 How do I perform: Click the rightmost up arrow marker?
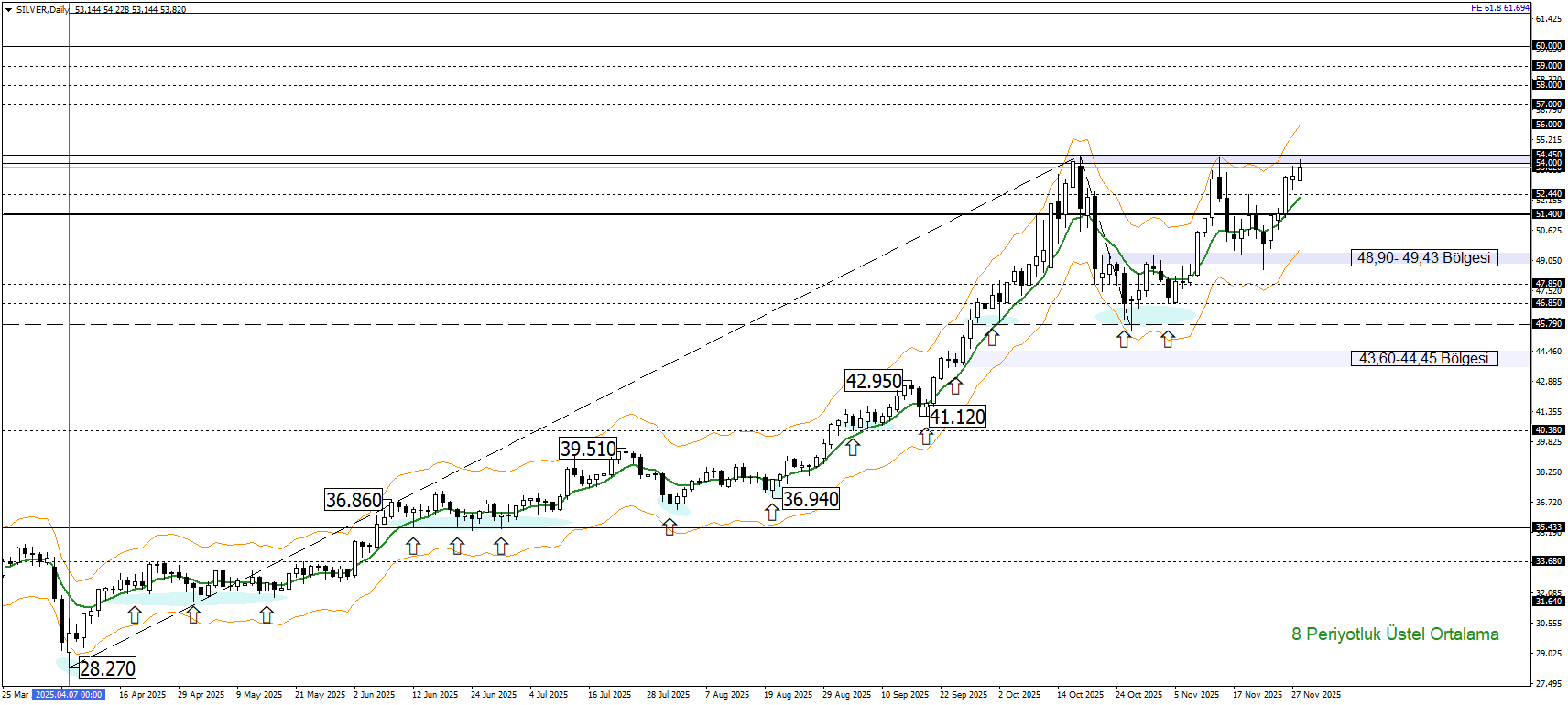tap(1168, 340)
